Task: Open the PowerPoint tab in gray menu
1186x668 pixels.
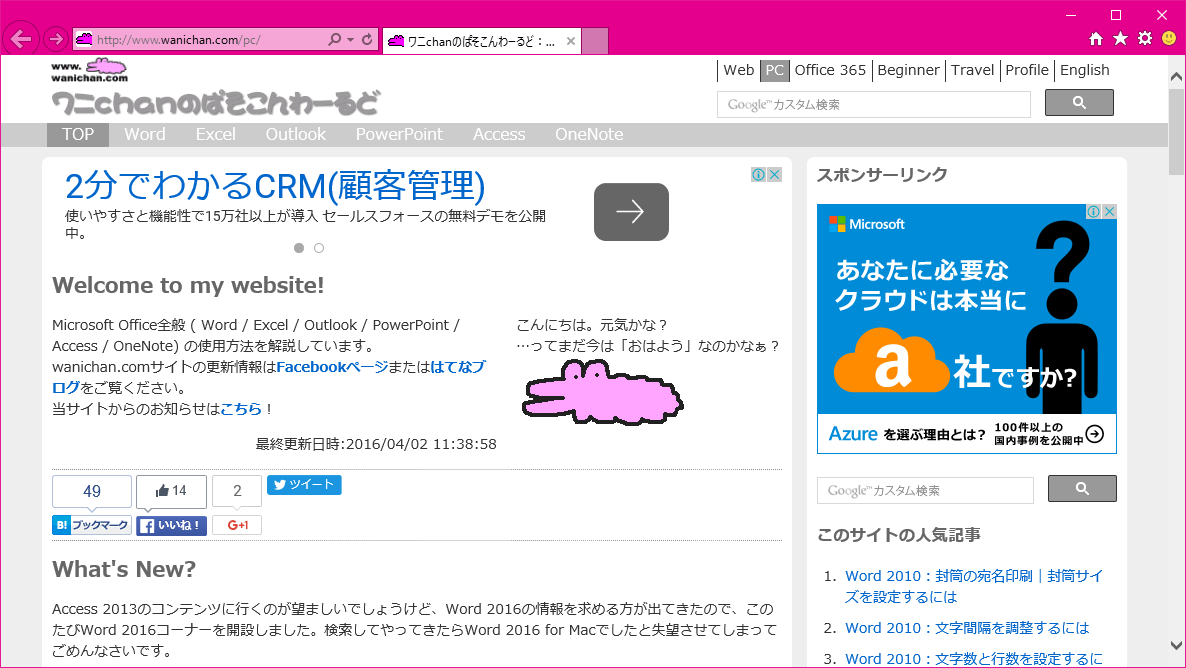Action: point(399,135)
